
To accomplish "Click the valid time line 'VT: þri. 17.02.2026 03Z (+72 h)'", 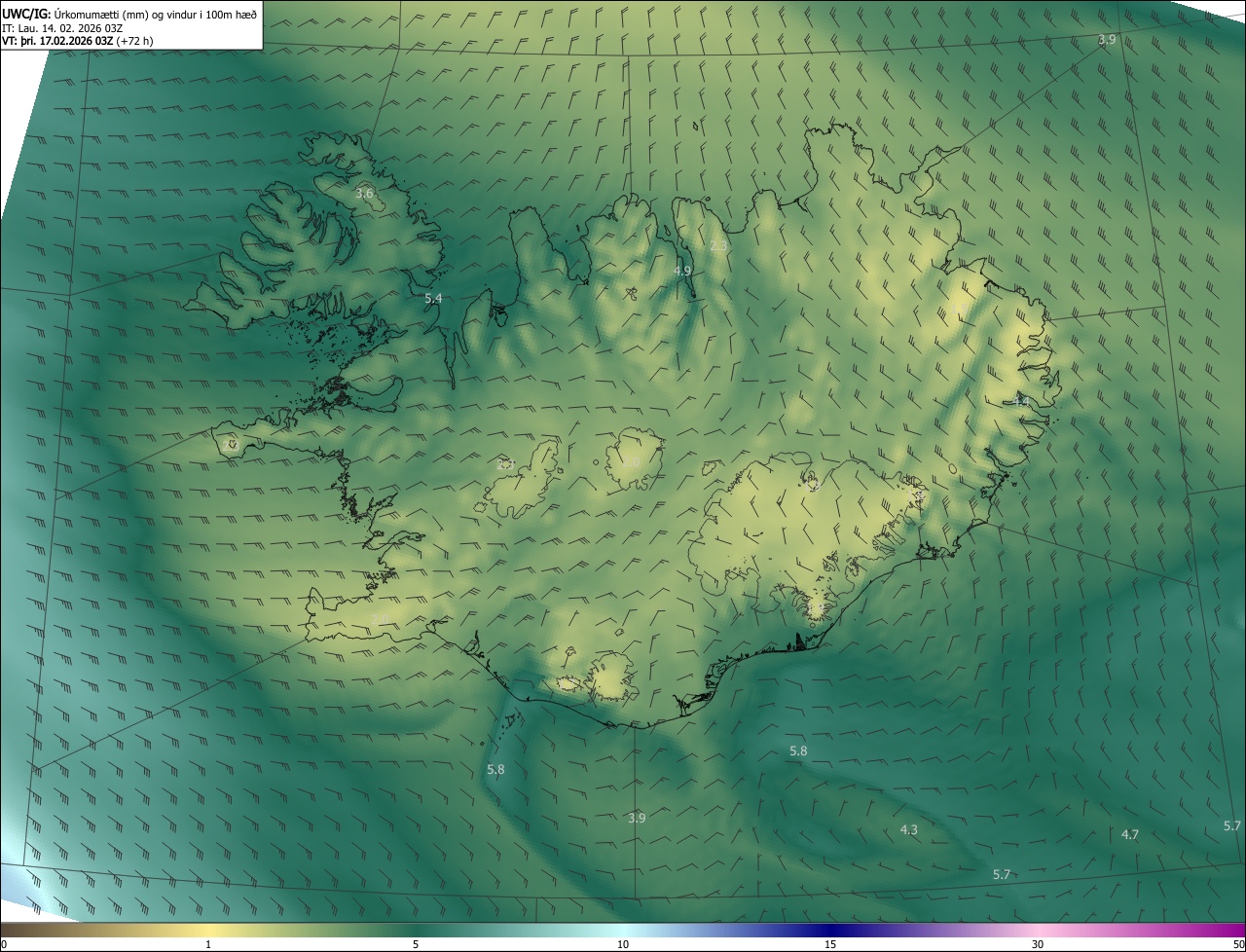I will pos(78,41).
